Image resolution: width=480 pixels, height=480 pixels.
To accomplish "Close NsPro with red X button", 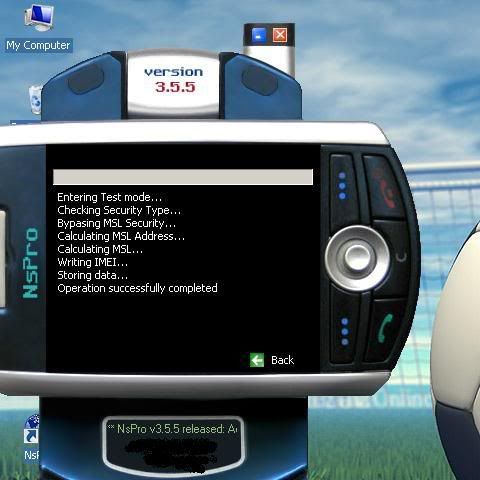I will tap(280, 35).
